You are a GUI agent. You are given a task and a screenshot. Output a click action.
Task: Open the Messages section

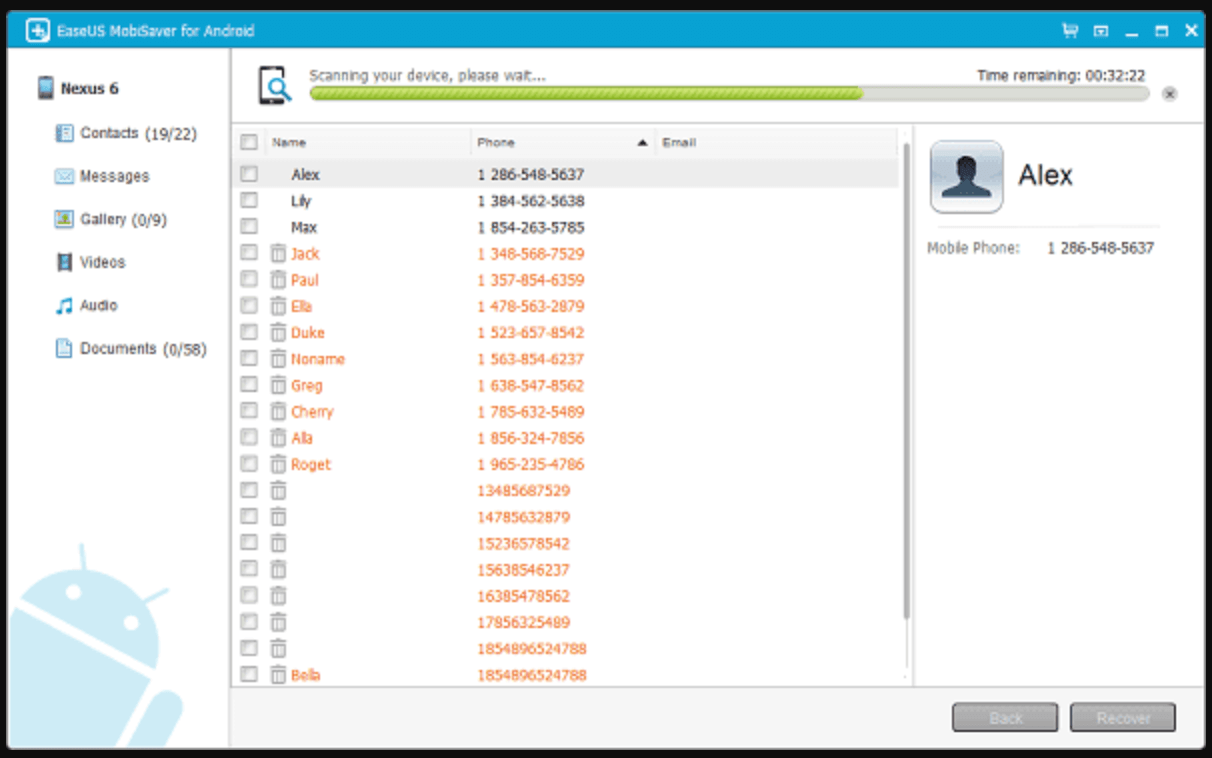pyautogui.click(x=113, y=175)
